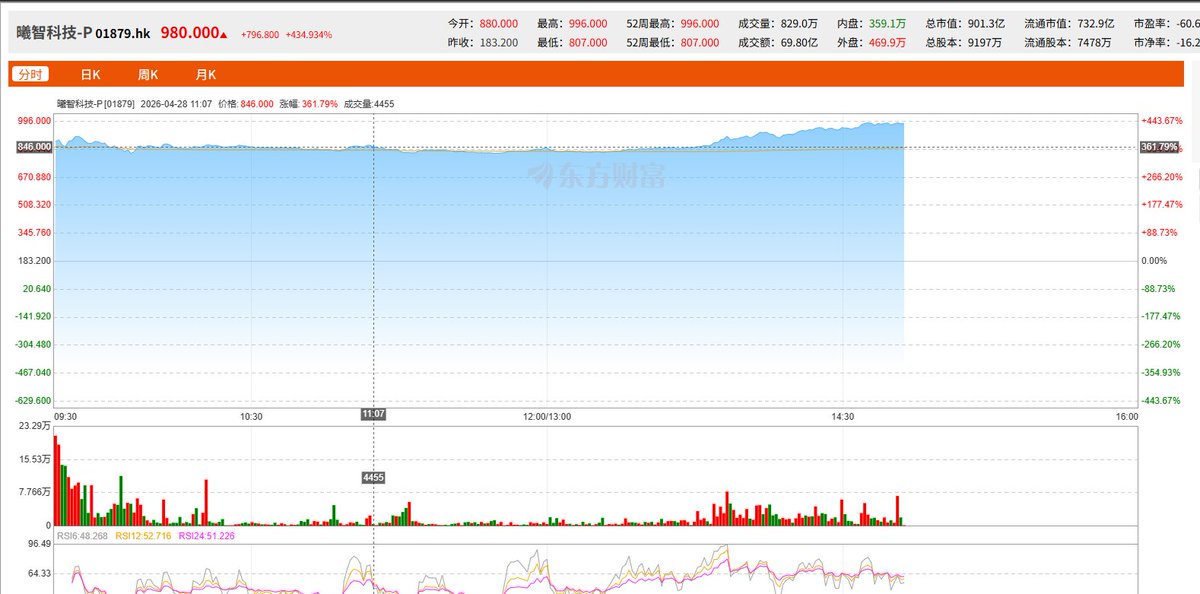Select the tooltip timestamp 2026-04-28 11:07

(177, 102)
